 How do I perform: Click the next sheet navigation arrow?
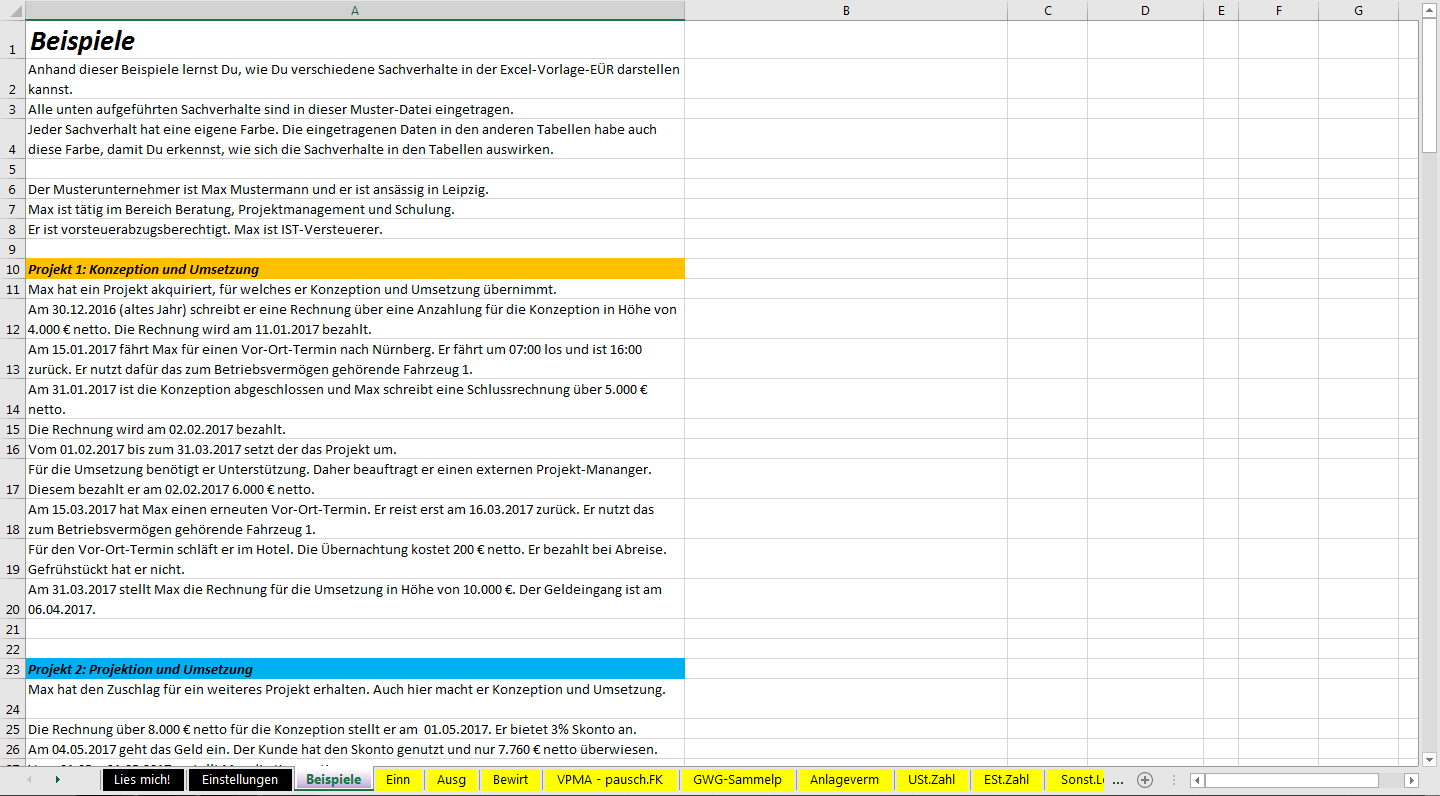57,780
